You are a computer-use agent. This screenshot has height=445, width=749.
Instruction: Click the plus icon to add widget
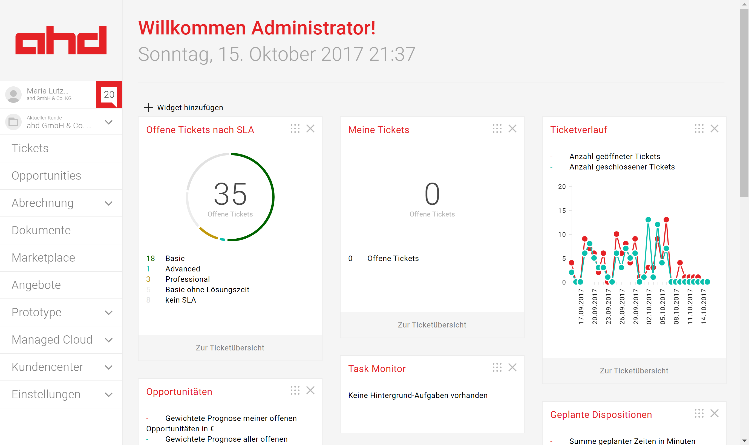tap(149, 107)
